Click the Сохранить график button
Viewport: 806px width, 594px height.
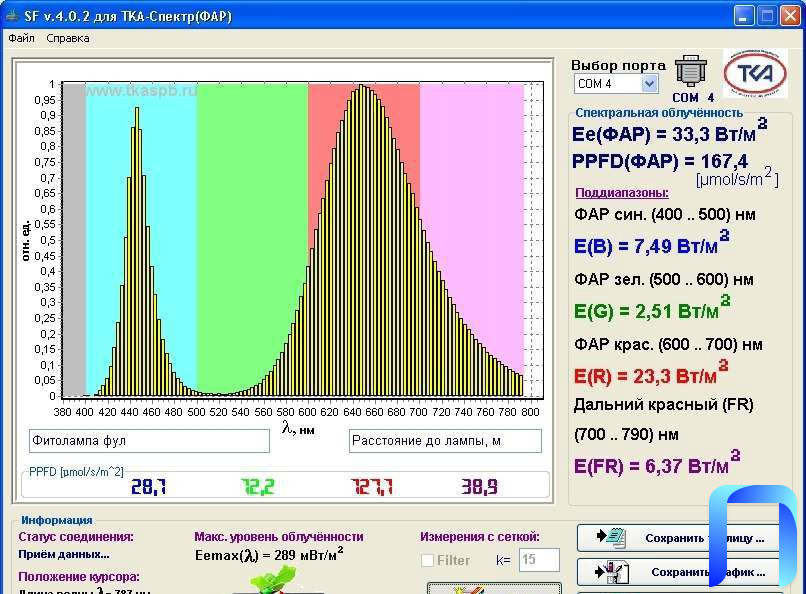(x=679, y=572)
